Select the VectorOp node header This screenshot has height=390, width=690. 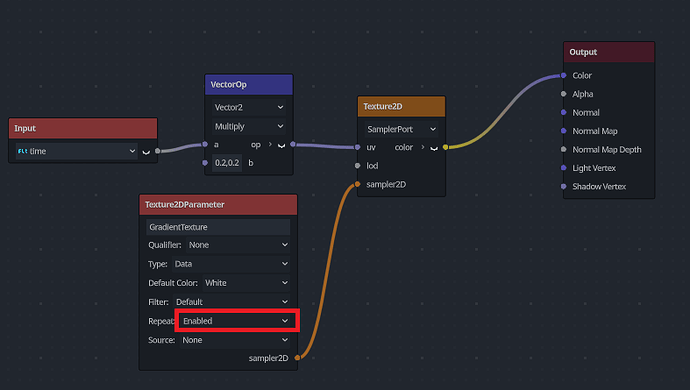pos(249,85)
